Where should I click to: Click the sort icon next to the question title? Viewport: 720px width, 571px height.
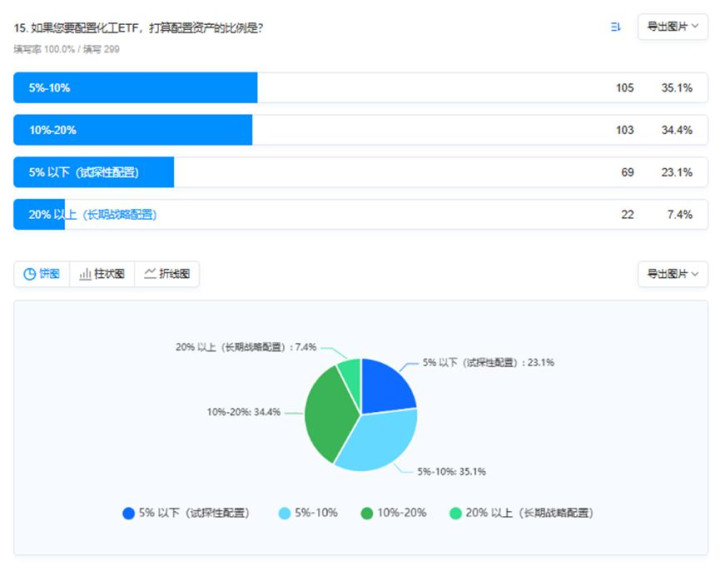615,27
